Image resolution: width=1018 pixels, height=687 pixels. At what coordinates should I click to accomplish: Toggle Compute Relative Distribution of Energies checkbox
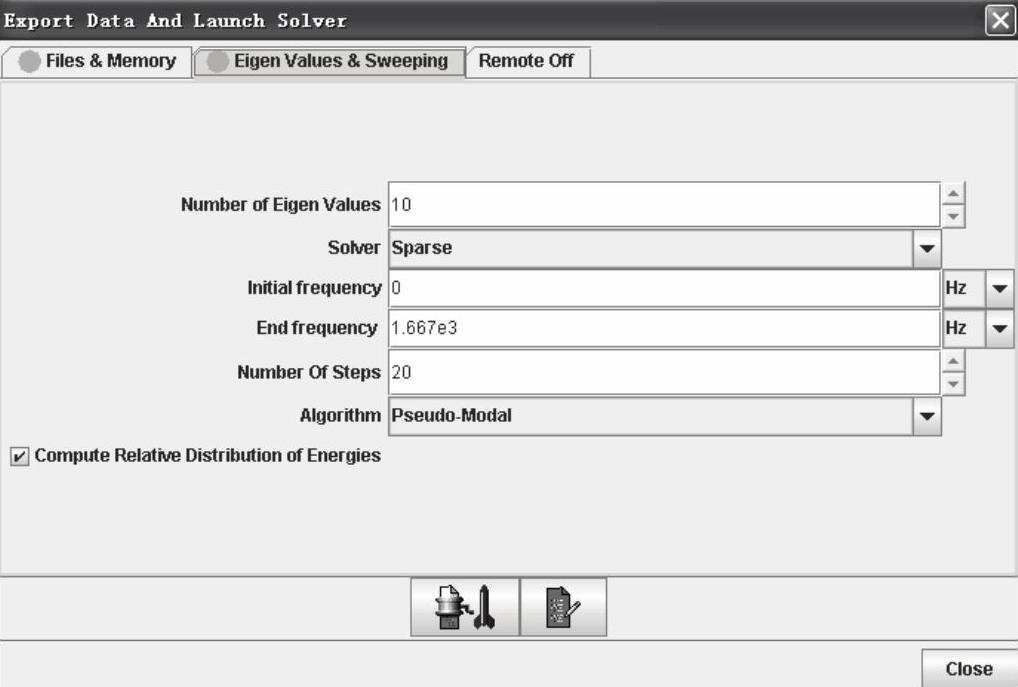pyautogui.click(x=19, y=456)
